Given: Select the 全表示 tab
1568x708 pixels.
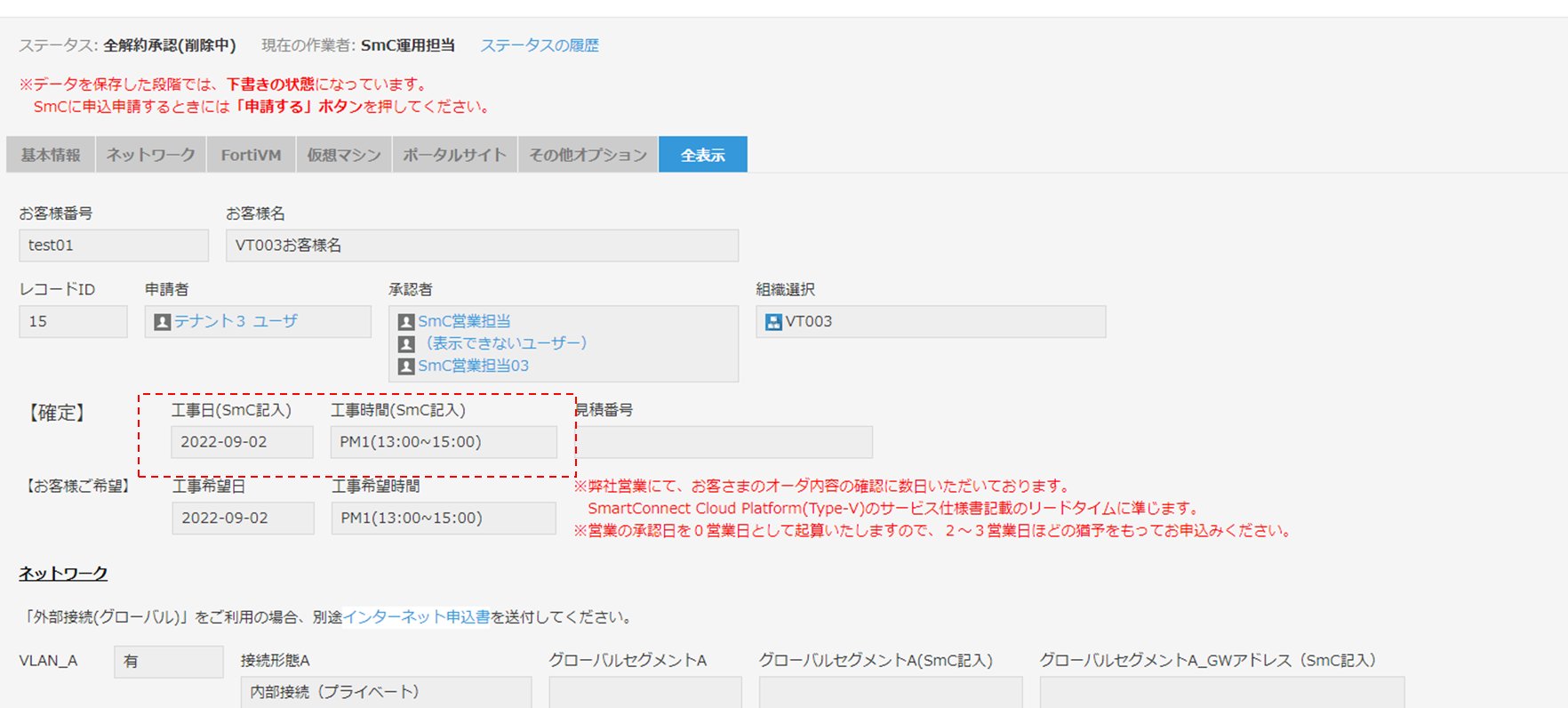Looking at the screenshot, I should 703,155.
